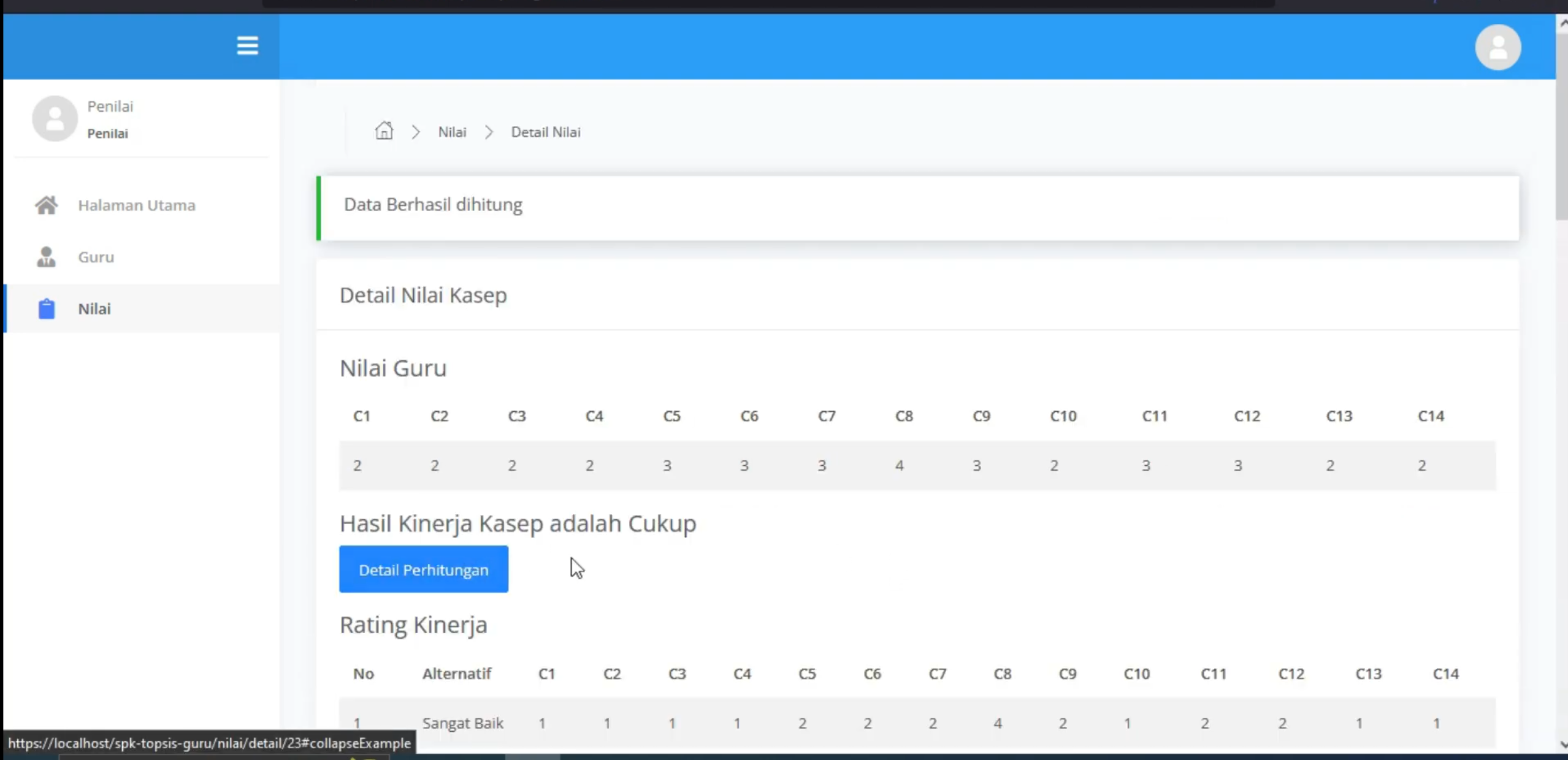This screenshot has height=760, width=1568.
Task: Select the Nilai sidebar menu item
Action: point(141,308)
